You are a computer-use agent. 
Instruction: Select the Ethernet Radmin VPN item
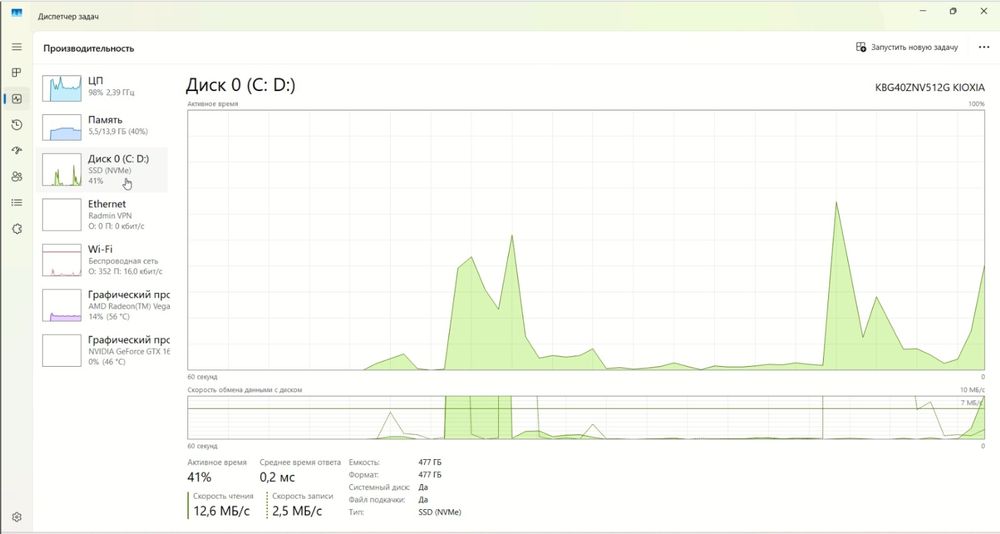click(102, 215)
